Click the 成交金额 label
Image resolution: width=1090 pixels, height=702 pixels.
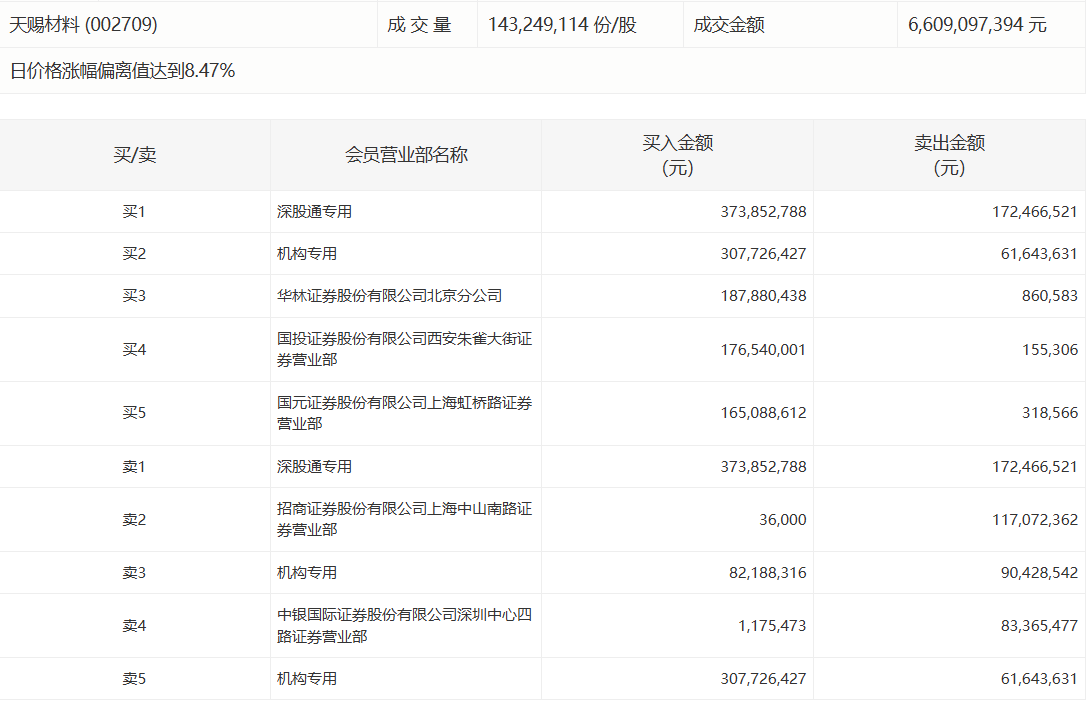pos(729,25)
